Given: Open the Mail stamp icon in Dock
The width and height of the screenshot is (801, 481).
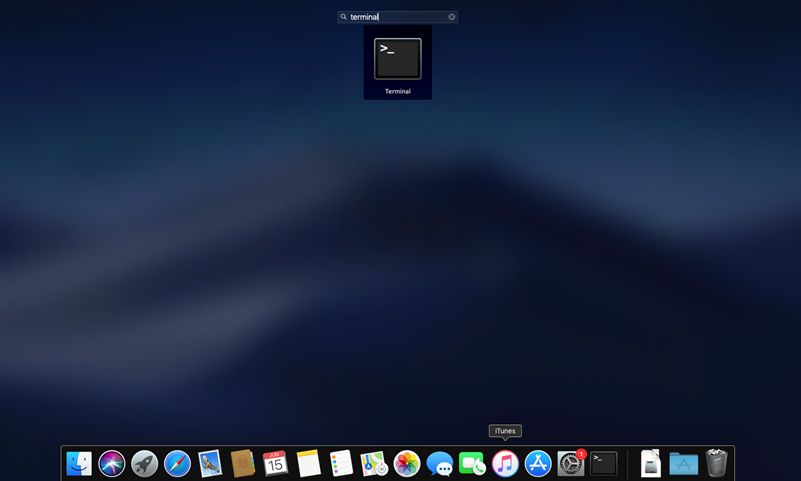Looking at the screenshot, I should (x=210, y=464).
